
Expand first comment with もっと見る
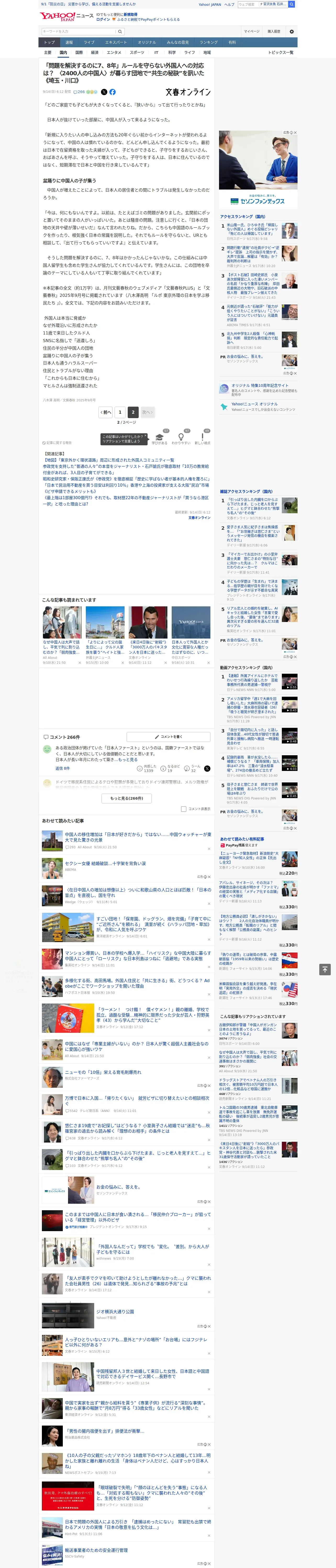[127, 760]
